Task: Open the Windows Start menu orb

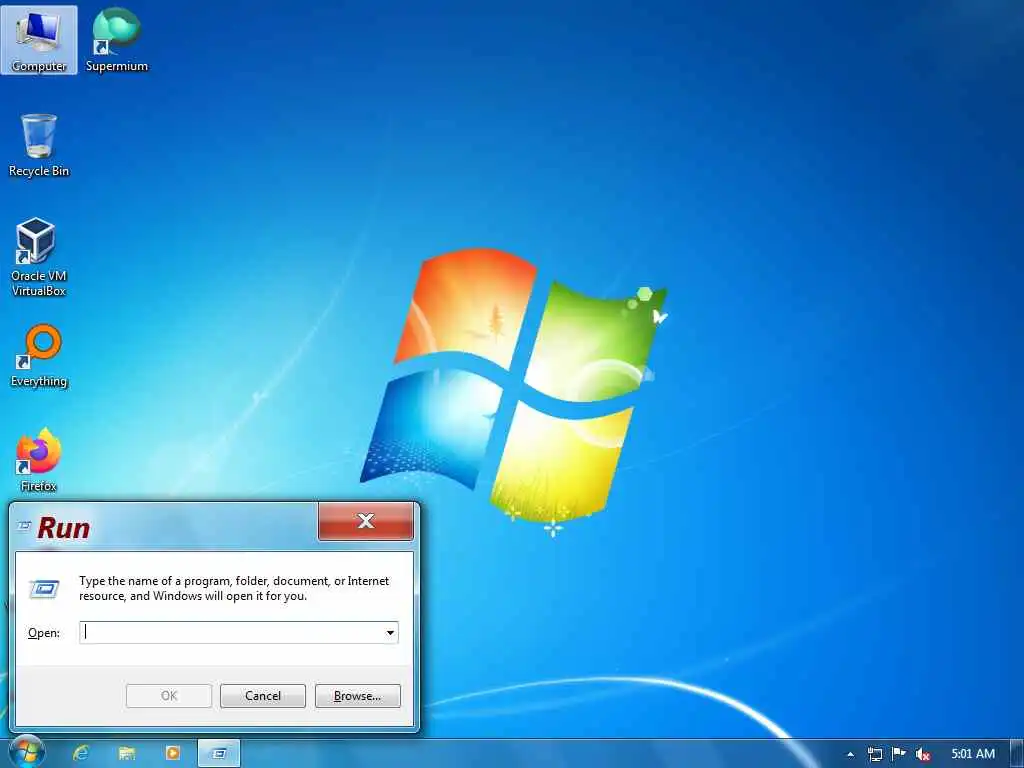Action: [x=26, y=753]
